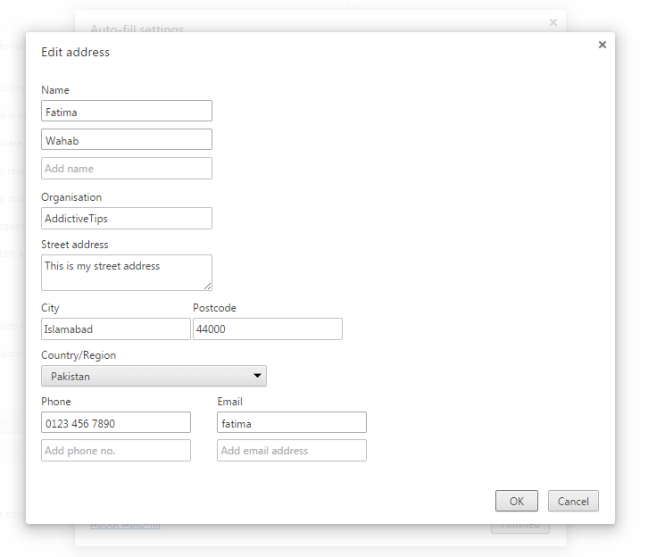This screenshot has height=557, width=658.
Task: Click the Fatima first name field
Action: click(x=127, y=111)
